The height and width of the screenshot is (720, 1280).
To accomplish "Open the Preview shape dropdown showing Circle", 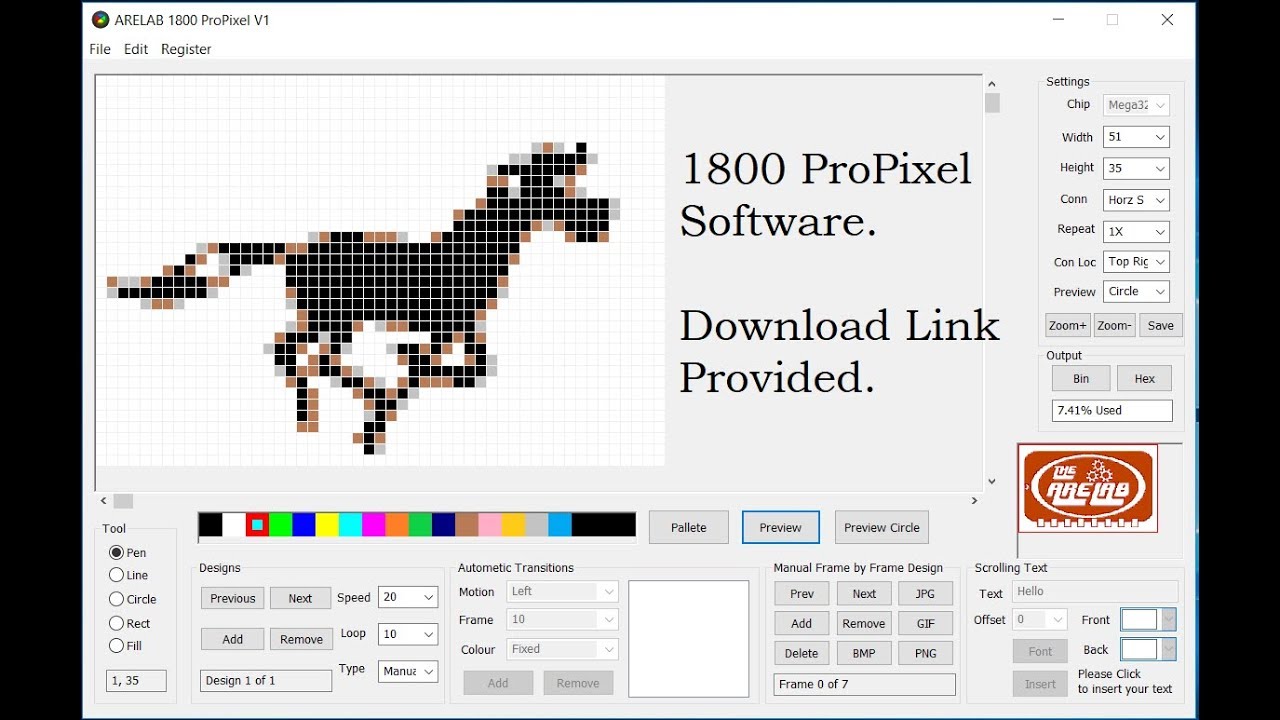I will click(x=1136, y=292).
